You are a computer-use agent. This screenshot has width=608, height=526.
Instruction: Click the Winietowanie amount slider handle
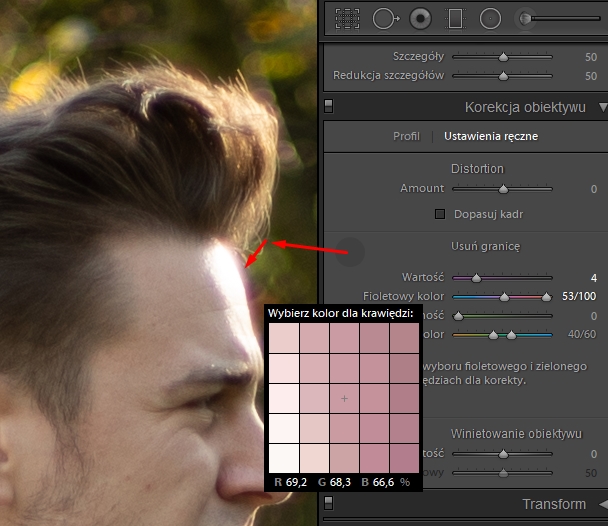click(x=503, y=454)
